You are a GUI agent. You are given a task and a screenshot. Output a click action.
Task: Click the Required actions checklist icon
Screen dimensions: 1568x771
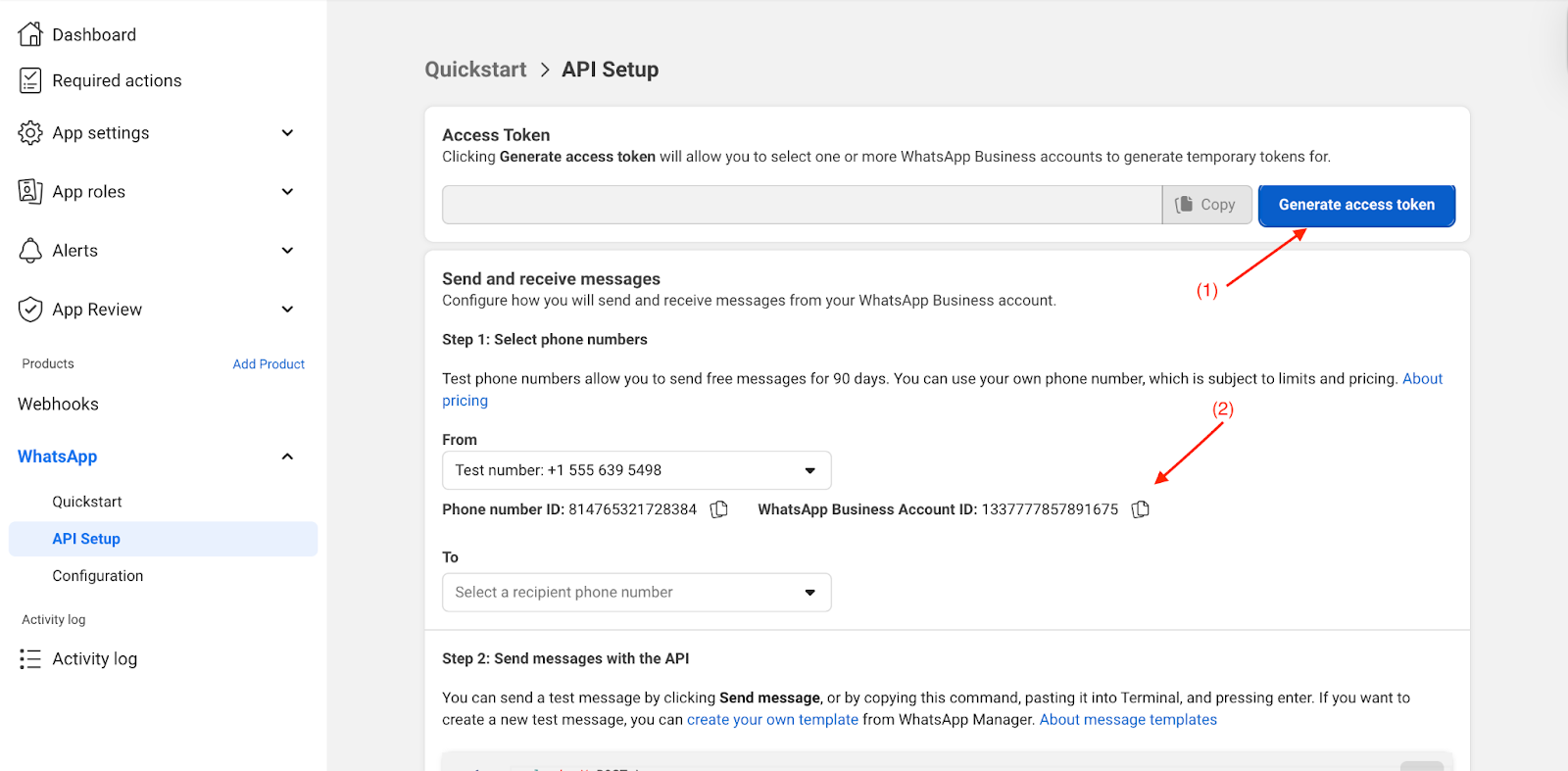click(x=30, y=80)
